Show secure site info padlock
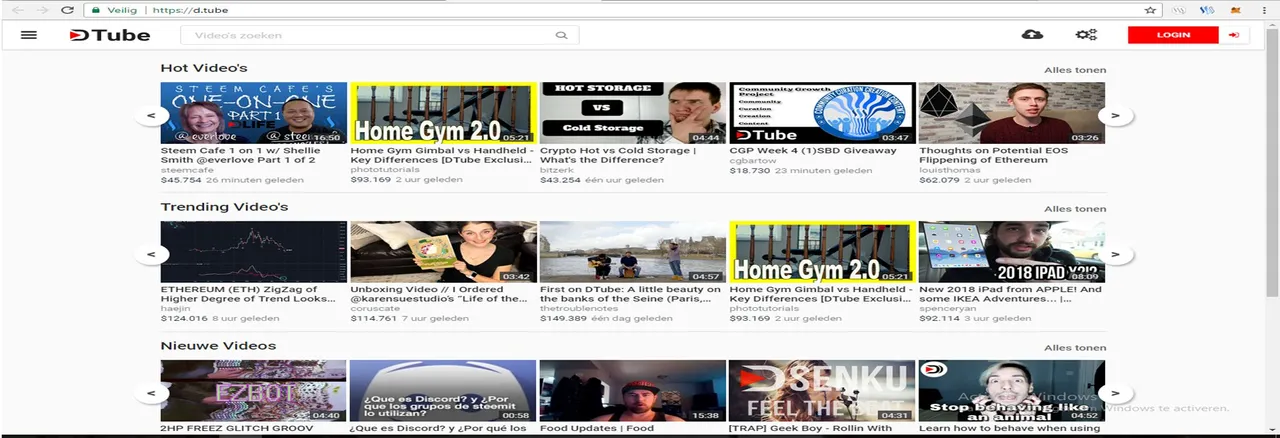1280x438 pixels. coord(95,10)
